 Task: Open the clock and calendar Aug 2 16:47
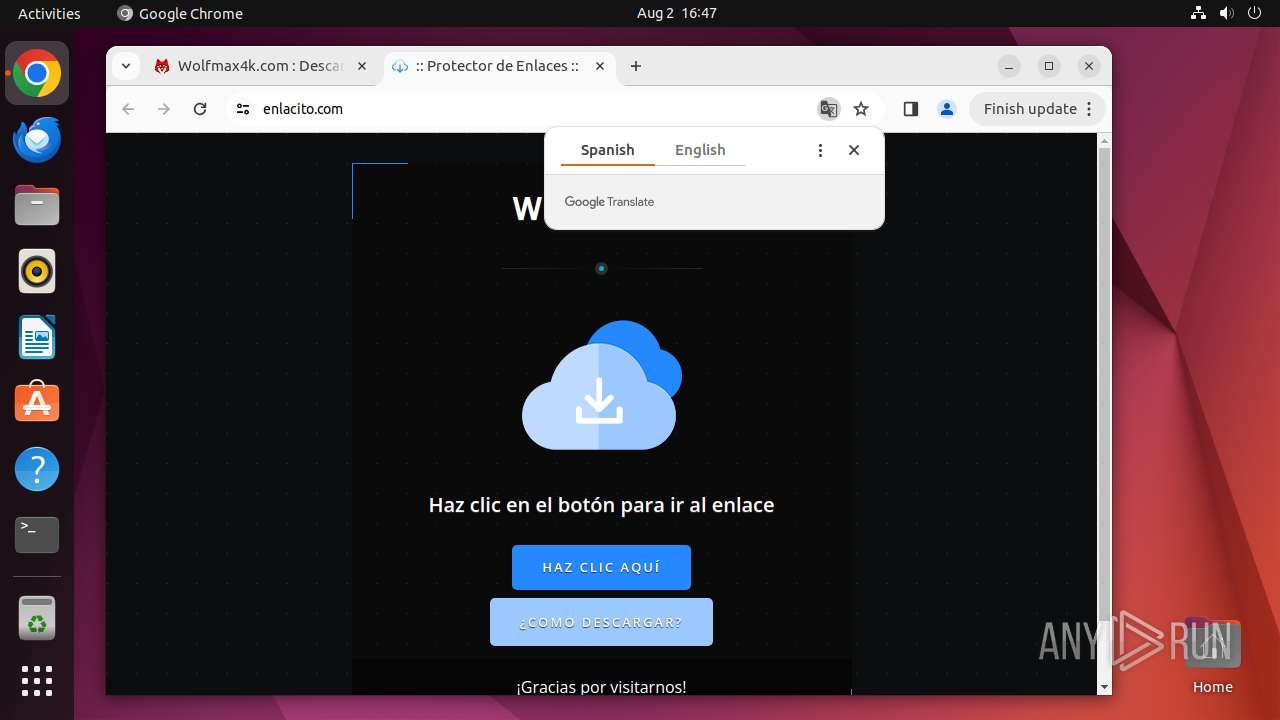tap(677, 13)
